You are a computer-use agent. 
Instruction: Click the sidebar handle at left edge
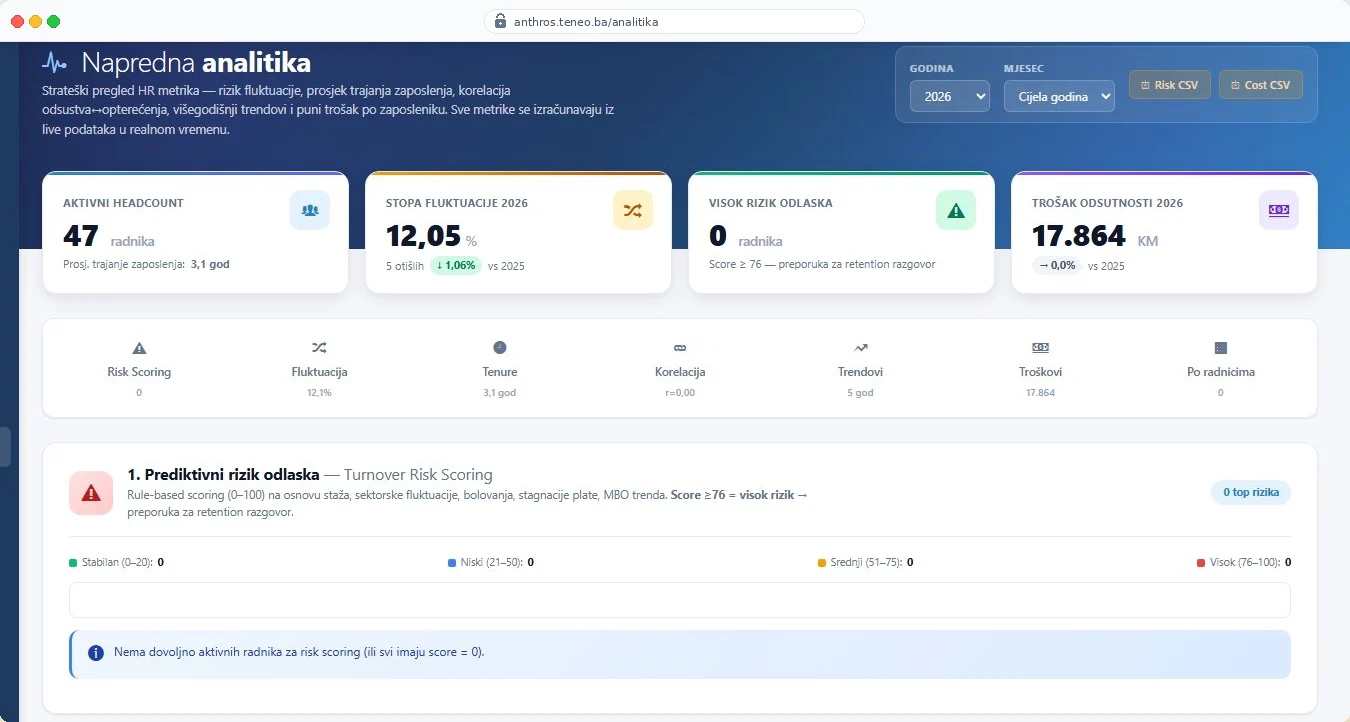5,446
